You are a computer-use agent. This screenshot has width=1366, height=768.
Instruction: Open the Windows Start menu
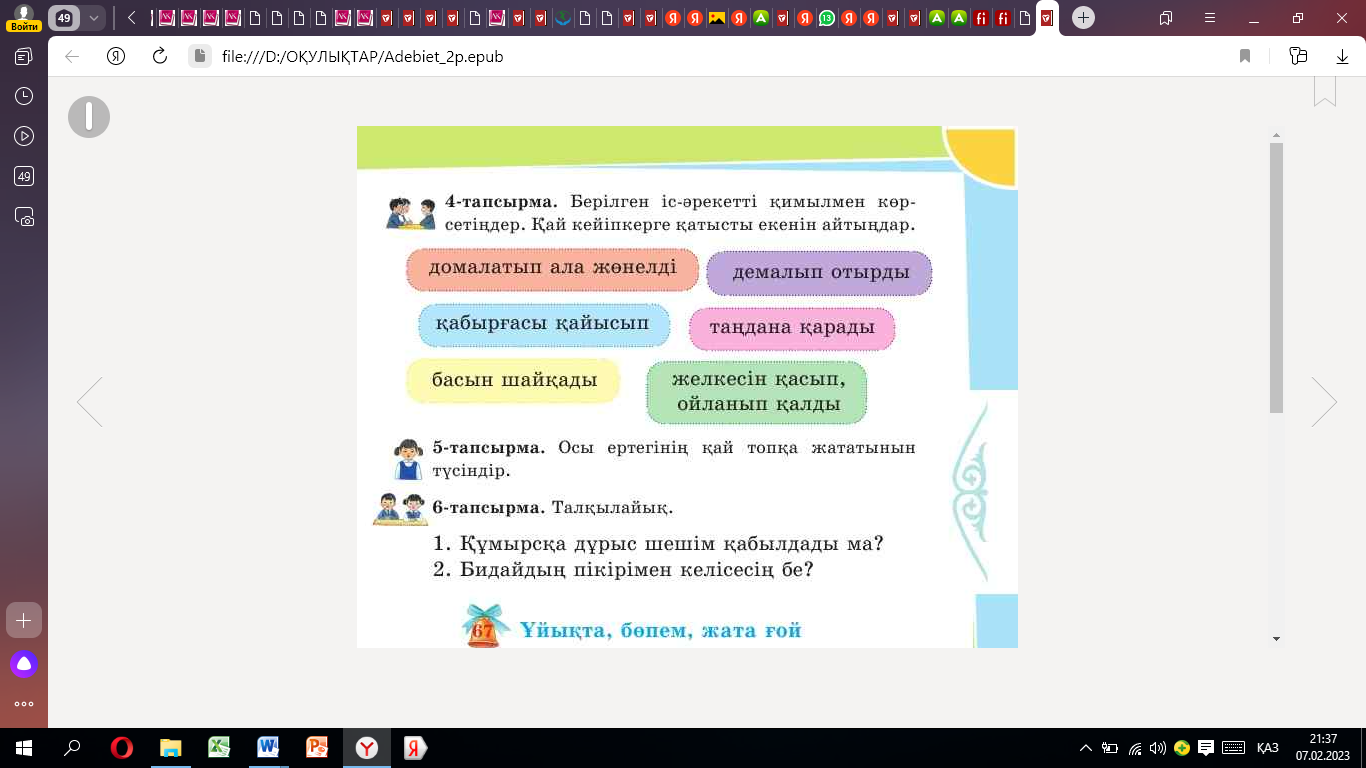coord(24,747)
